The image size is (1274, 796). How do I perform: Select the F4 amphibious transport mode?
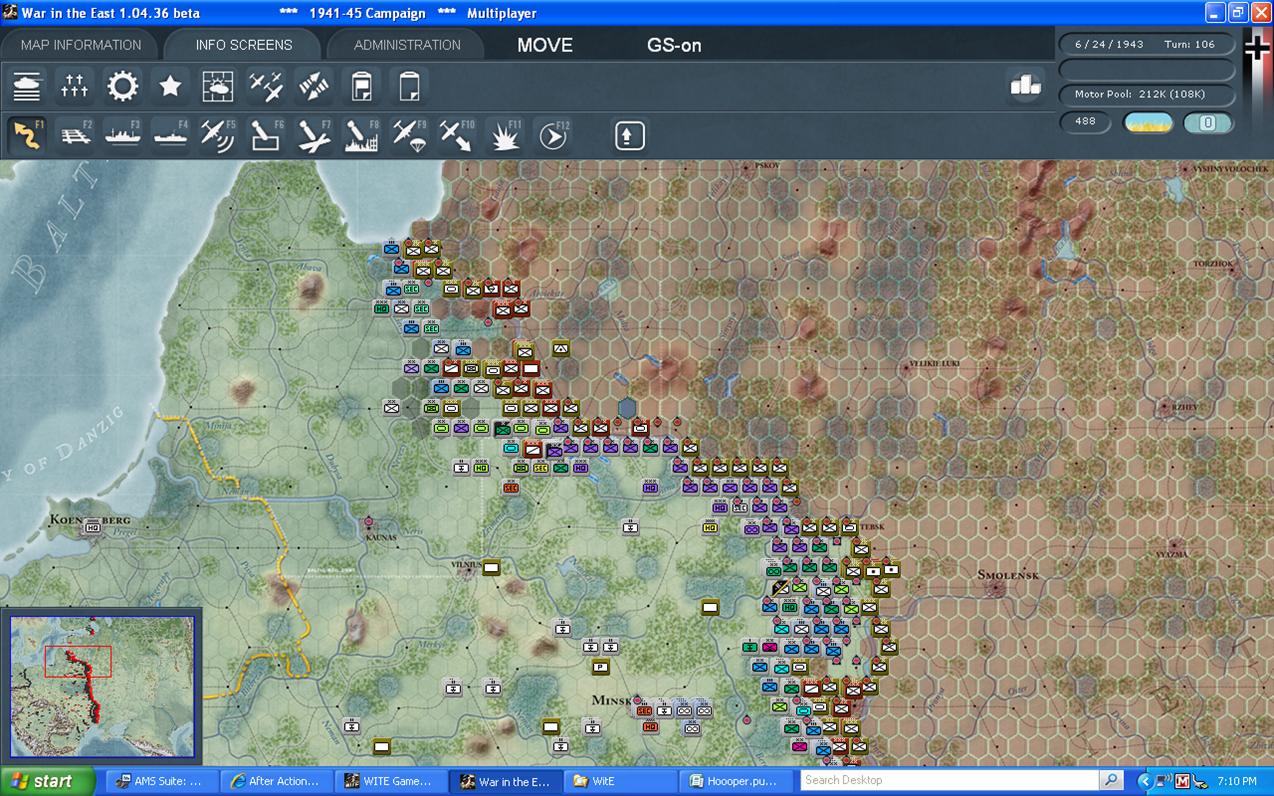point(171,135)
